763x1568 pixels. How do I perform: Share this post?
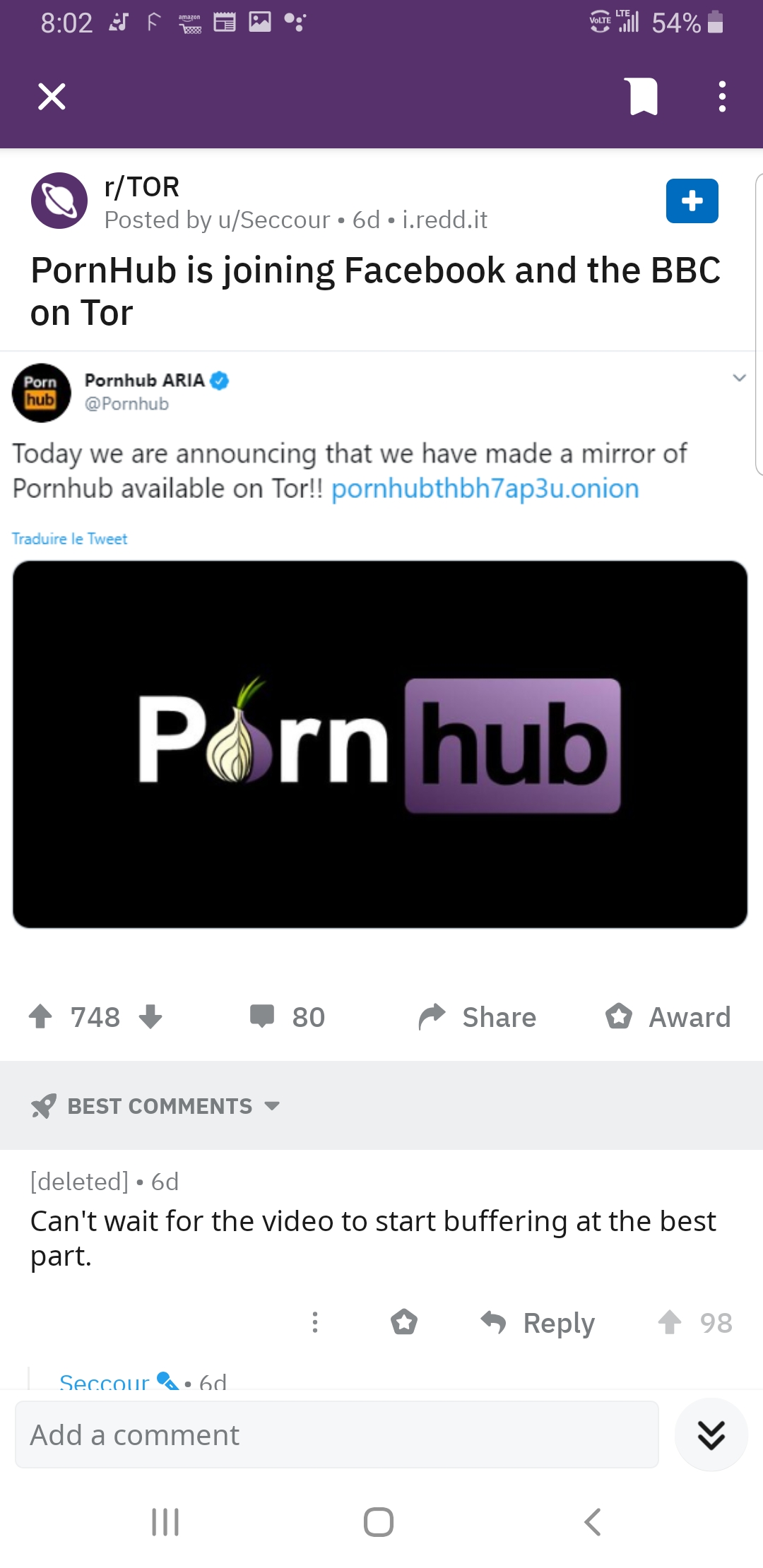478,1017
